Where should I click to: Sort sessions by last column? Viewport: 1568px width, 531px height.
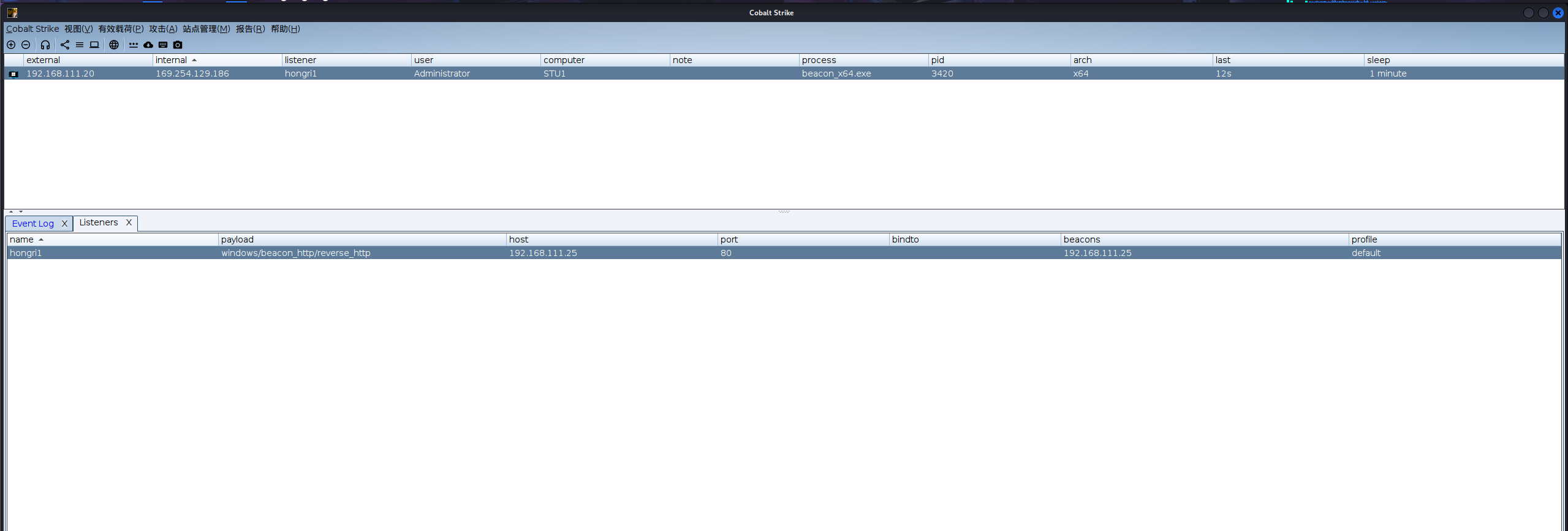[x=1289, y=60]
